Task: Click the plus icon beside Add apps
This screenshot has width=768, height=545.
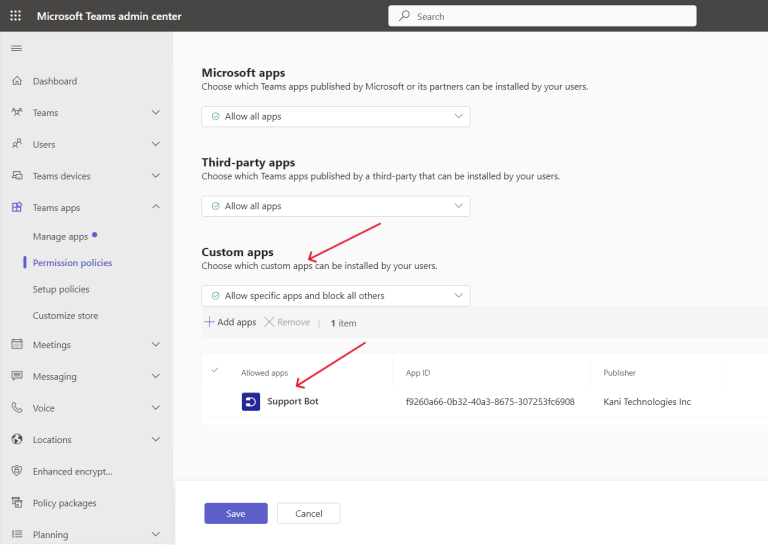Action: (209, 322)
